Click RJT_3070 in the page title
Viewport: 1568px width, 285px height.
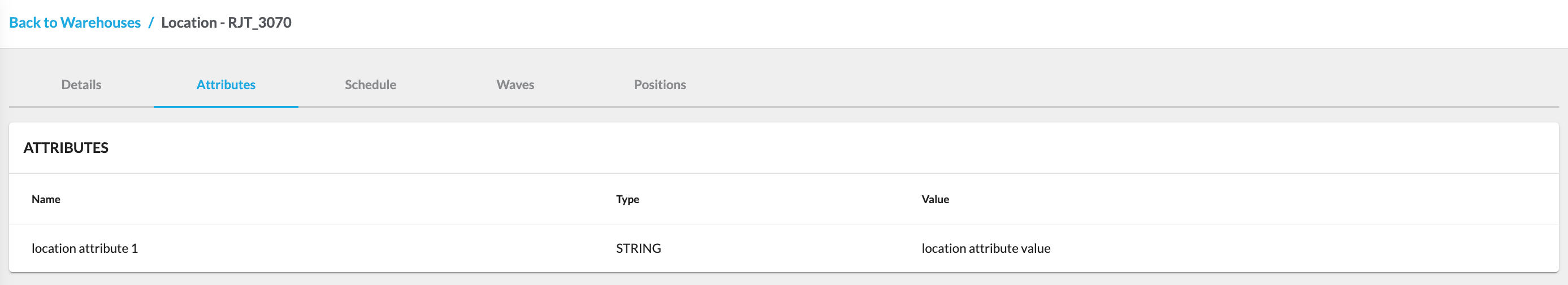point(260,23)
